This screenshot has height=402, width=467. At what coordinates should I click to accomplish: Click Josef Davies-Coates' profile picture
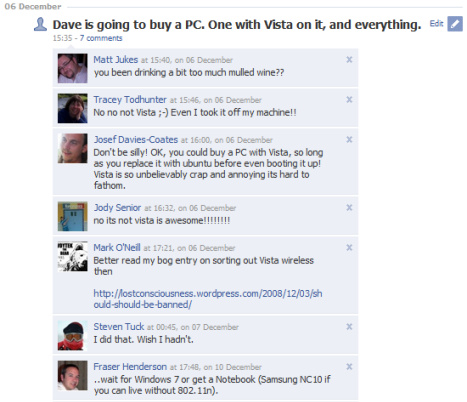coord(73,148)
